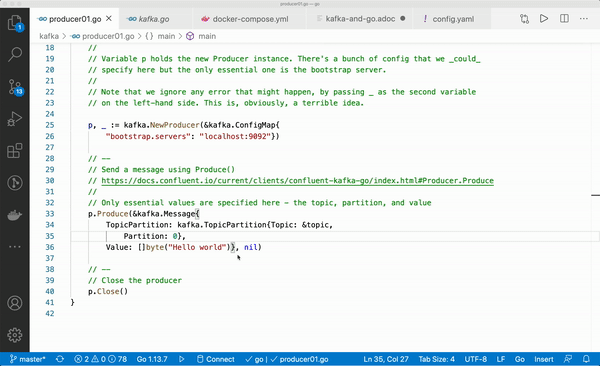Open the confluent-kafka-go docs link
The width and height of the screenshot is (600, 366).
click(x=297, y=180)
